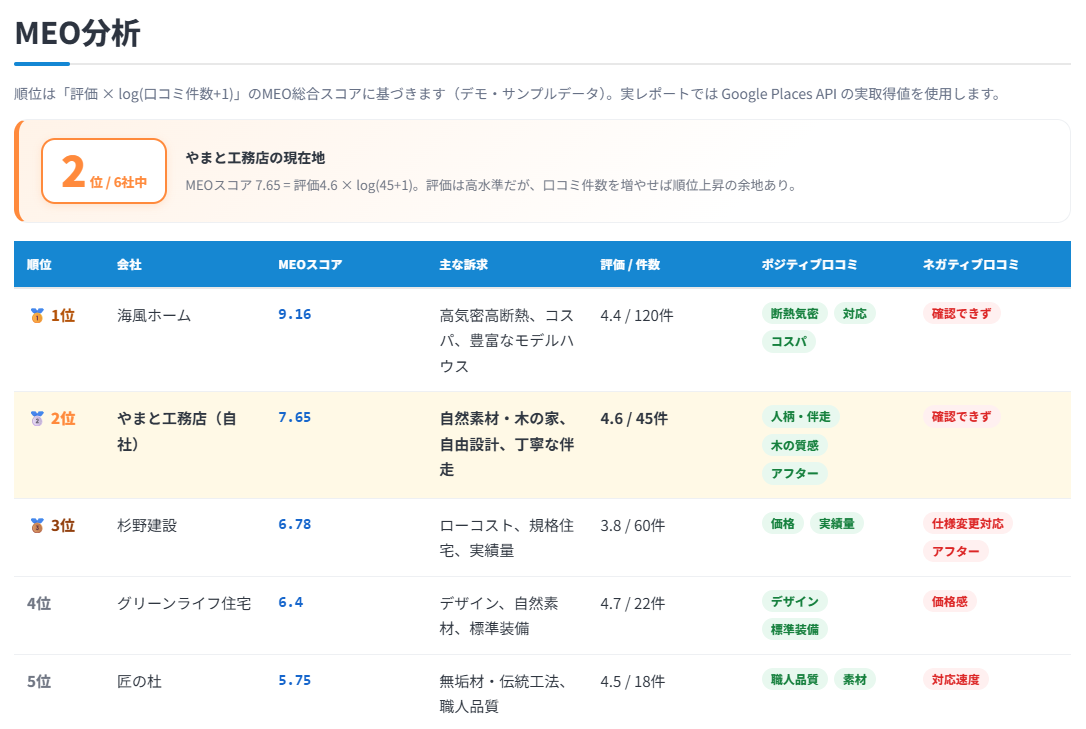Click the 職人品質 positive tag
1086x729 pixels.
(794, 680)
